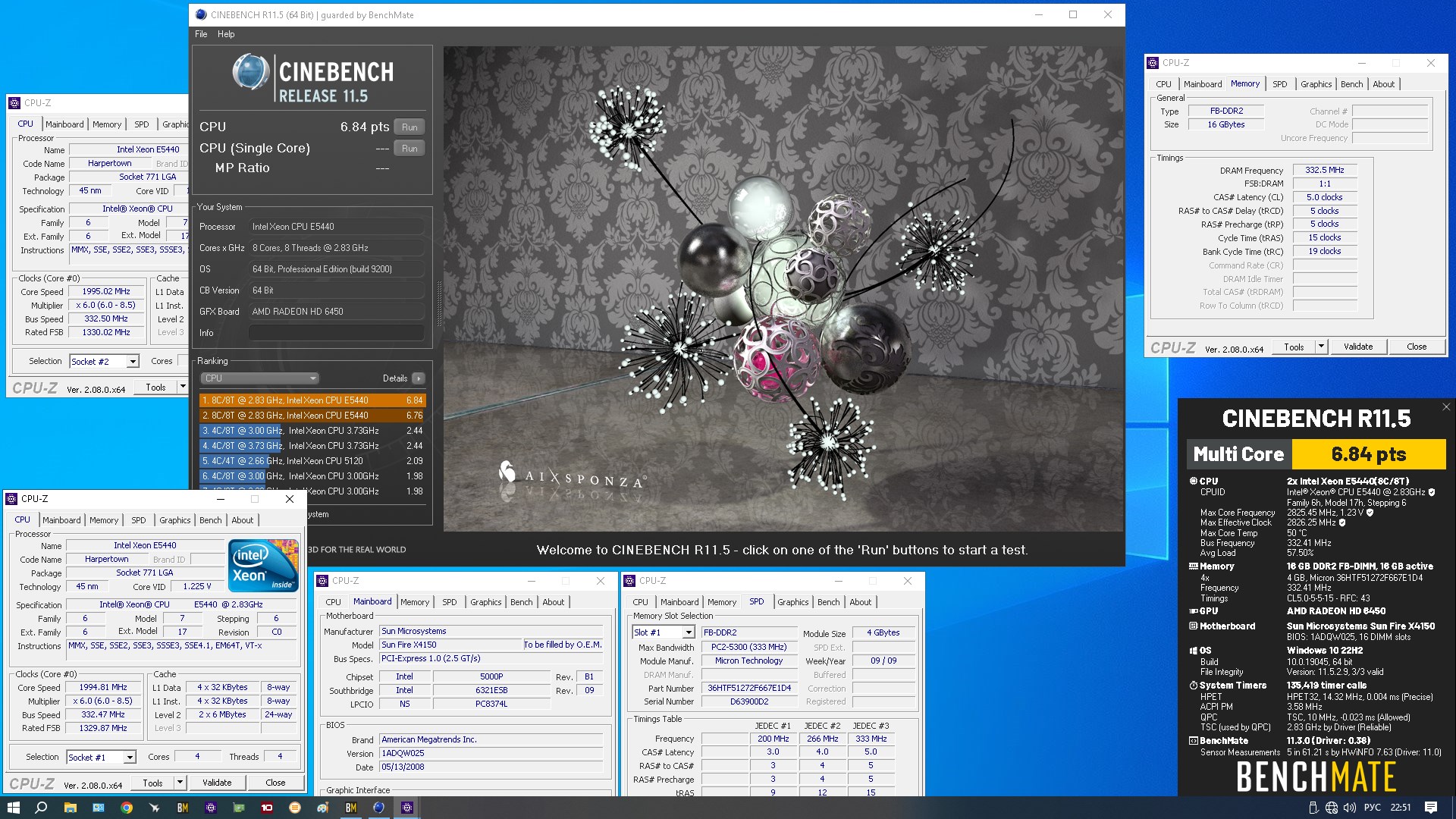Open About tab in bottom-left CPU-Z window
Viewport: 1456px width, 819px height.
[x=243, y=520]
